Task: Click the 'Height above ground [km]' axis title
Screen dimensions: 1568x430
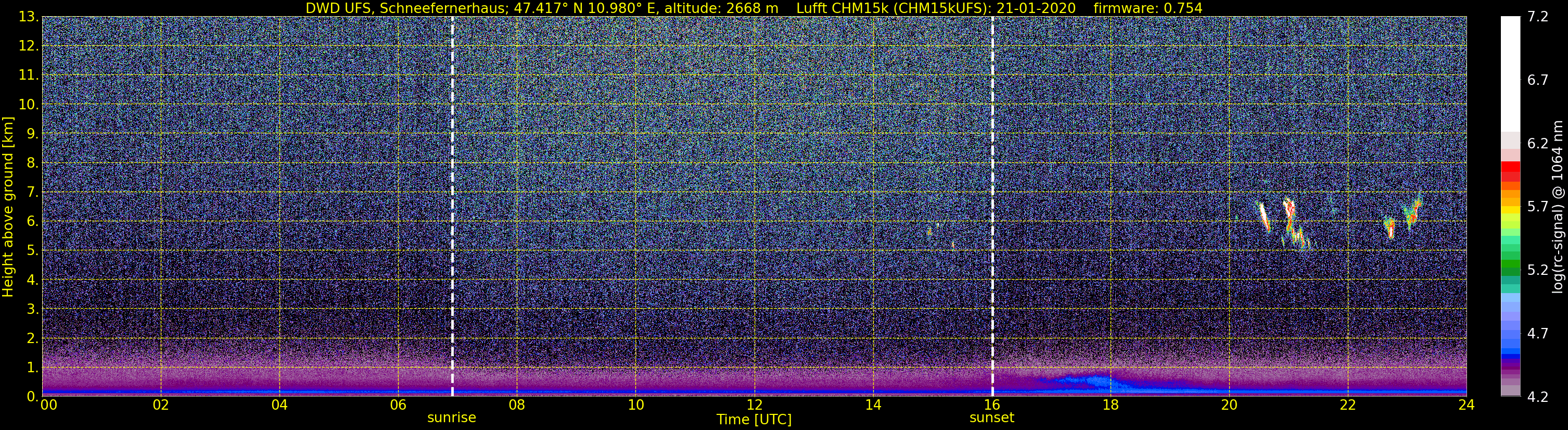Action: click(x=8, y=207)
